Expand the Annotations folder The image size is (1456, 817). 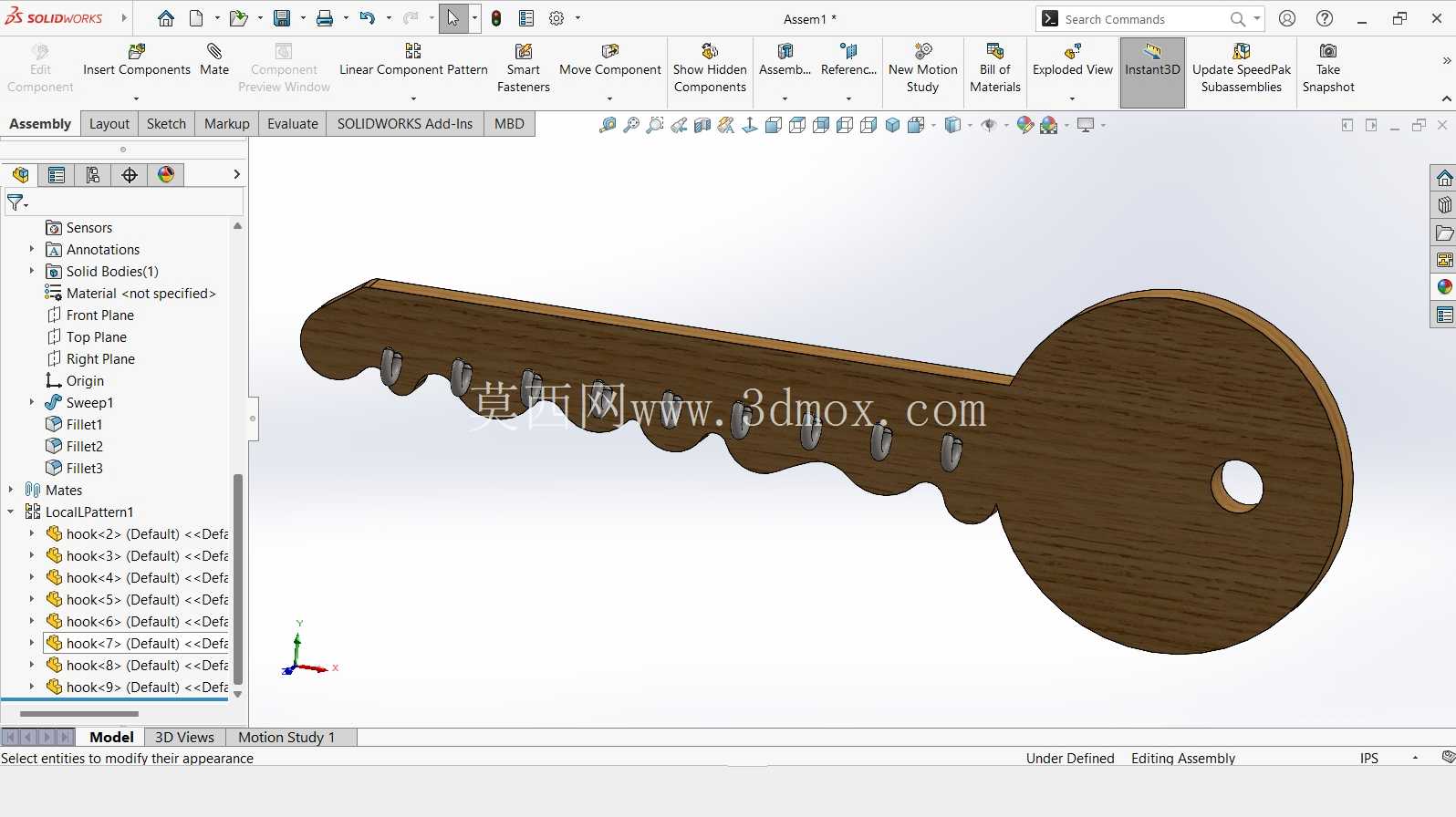32,249
